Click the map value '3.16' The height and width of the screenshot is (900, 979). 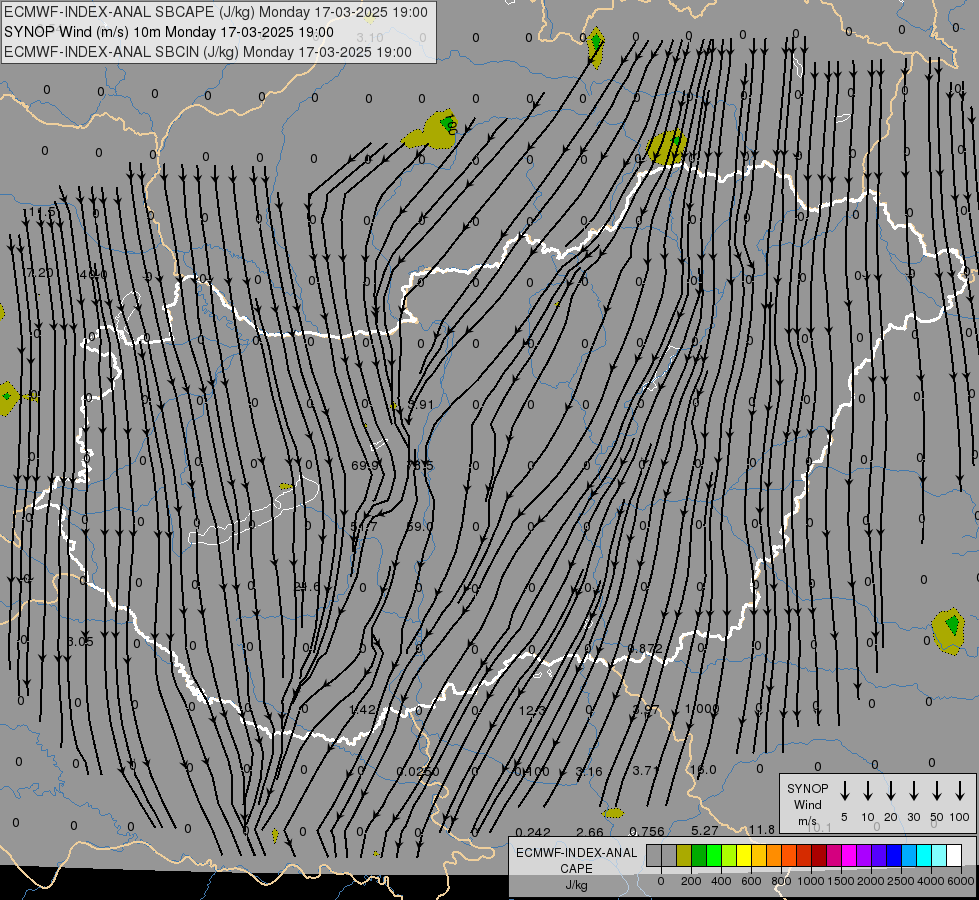click(x=589, y=771)
